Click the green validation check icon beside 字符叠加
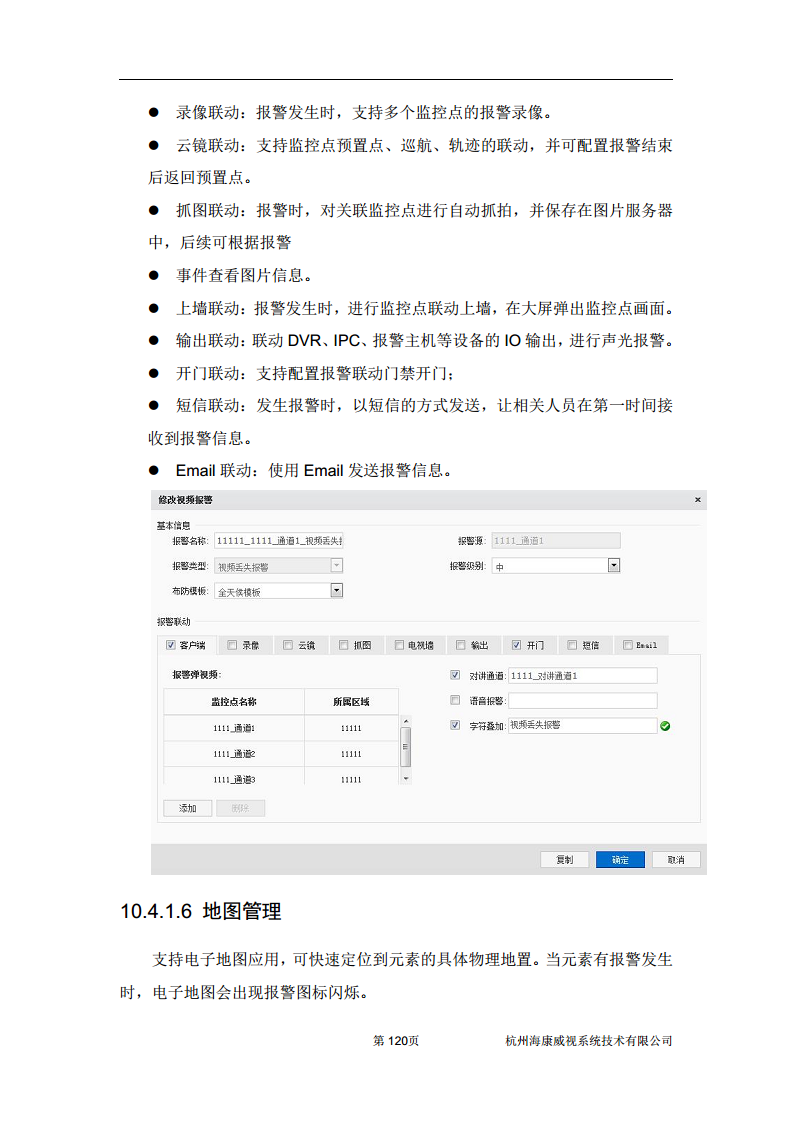 665,726
